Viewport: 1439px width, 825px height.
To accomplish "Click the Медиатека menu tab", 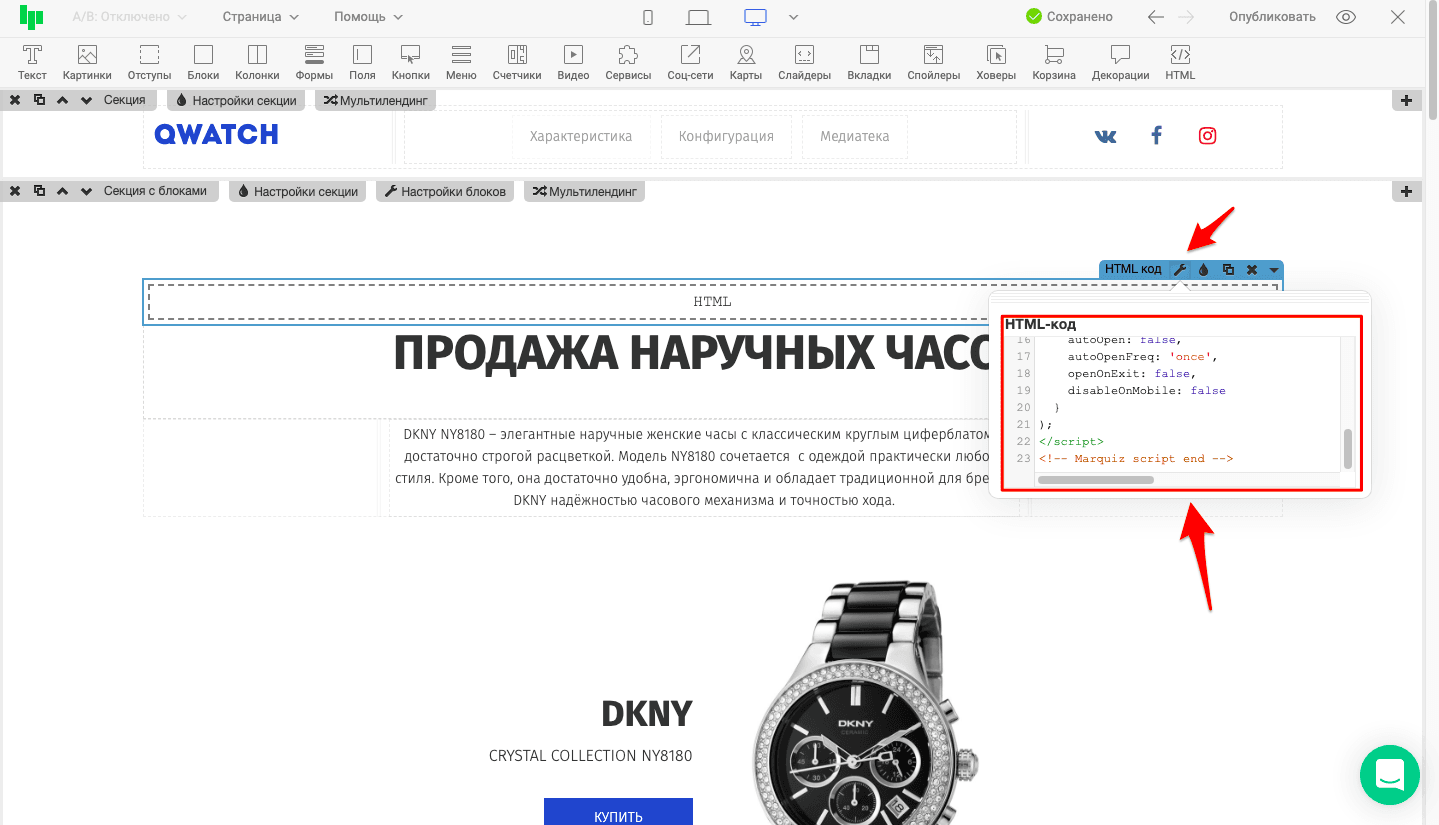I will [854, 137].
